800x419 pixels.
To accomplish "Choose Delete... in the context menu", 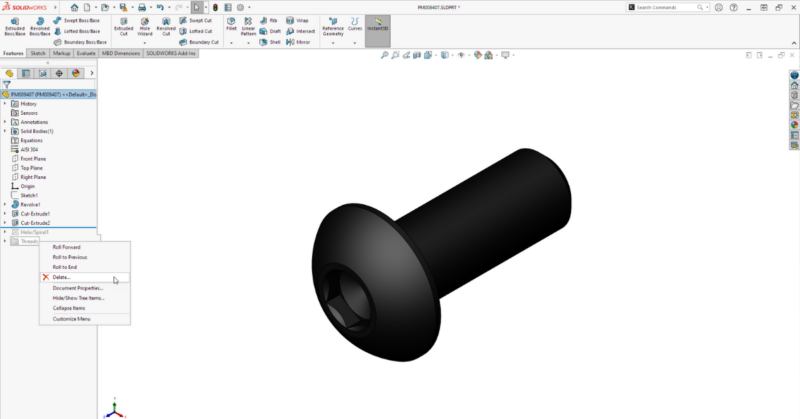I will (85, 277).
